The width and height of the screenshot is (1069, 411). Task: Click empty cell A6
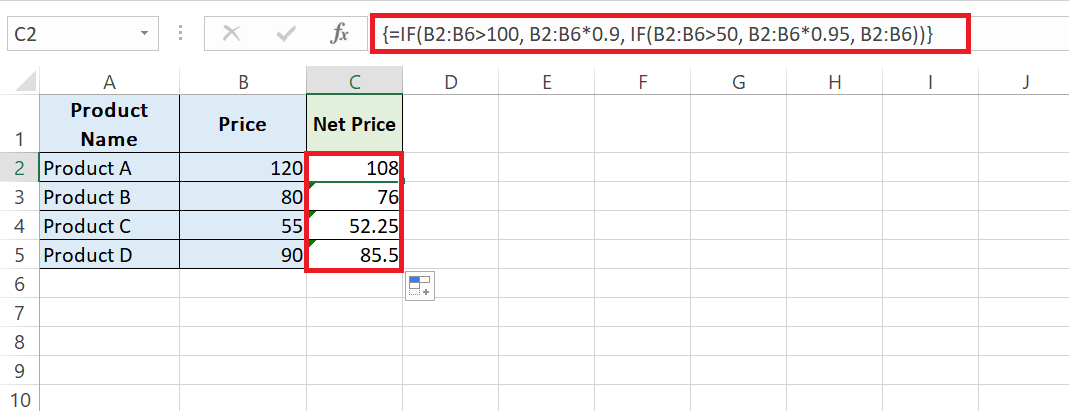pos(109,284)
